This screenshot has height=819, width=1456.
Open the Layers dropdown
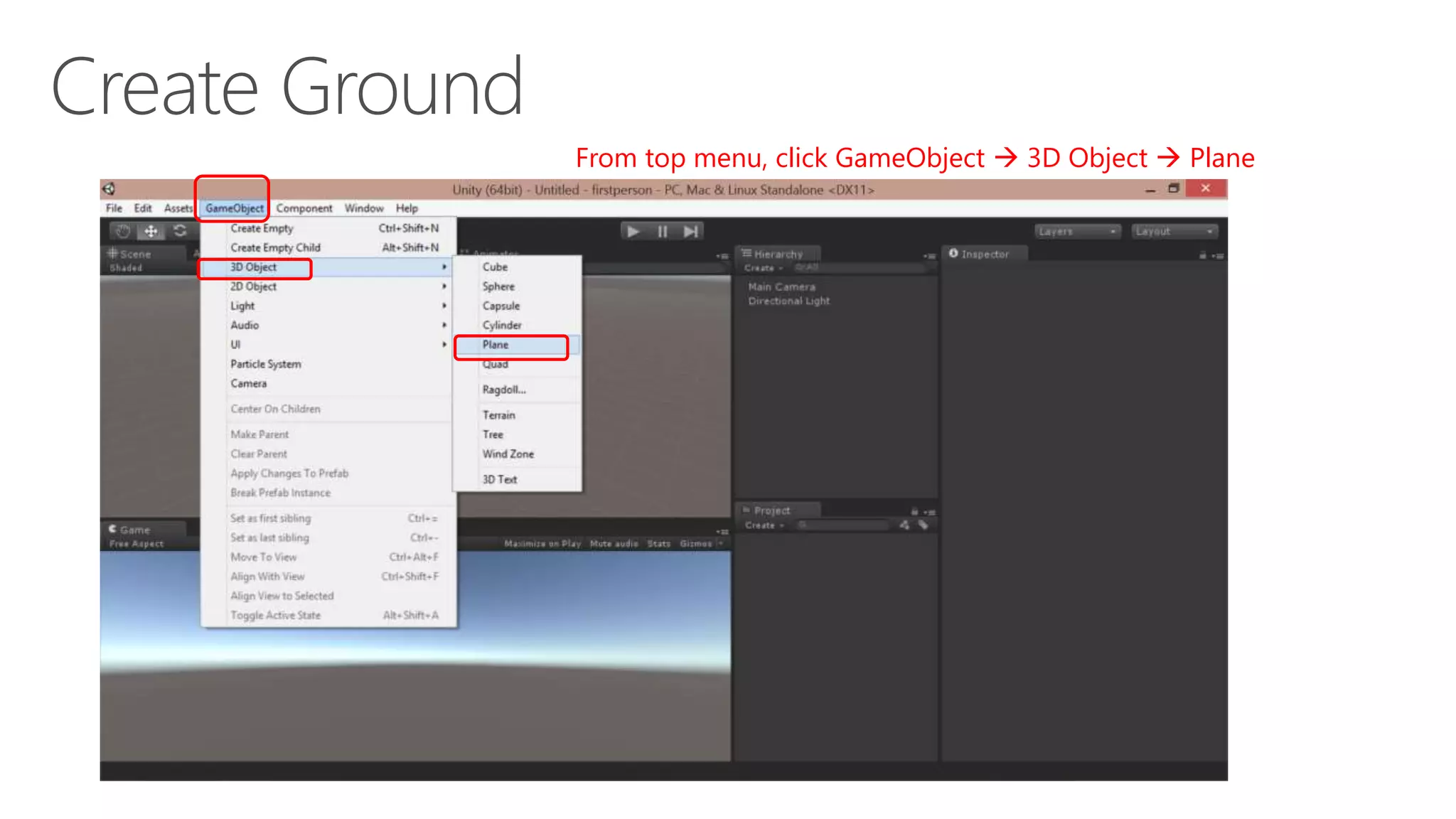(x=1077, y=232)
